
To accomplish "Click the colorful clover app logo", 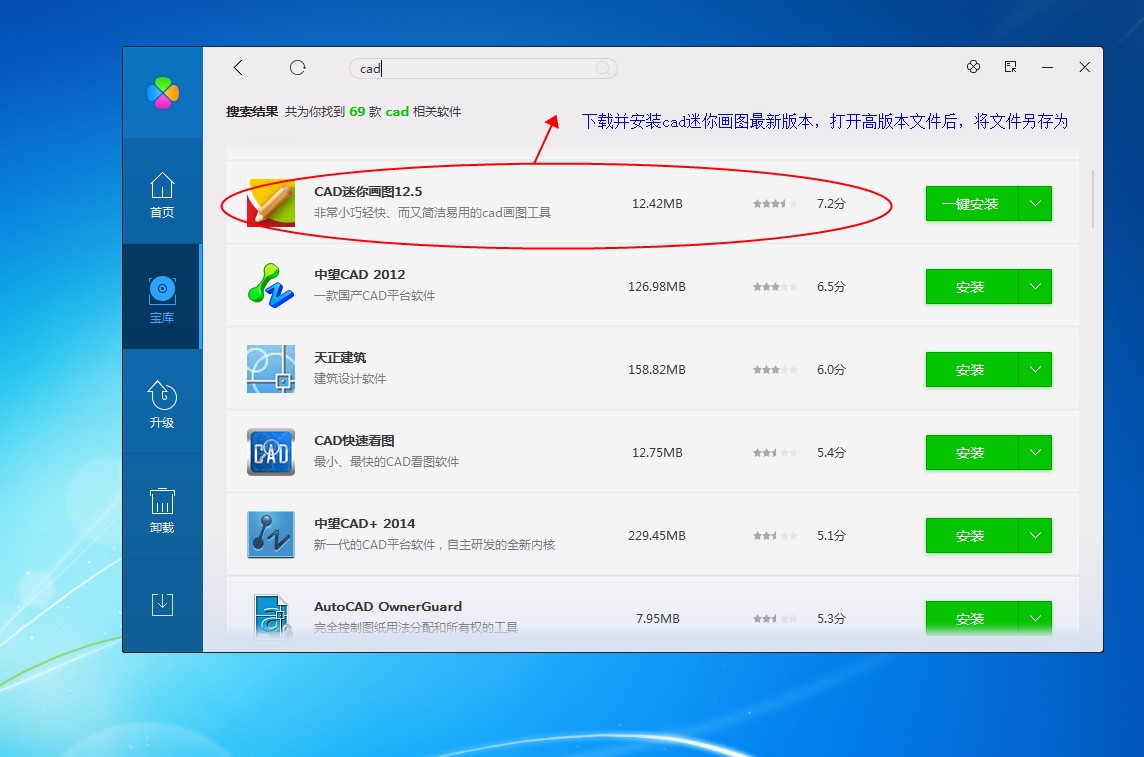I will [163, 93].
